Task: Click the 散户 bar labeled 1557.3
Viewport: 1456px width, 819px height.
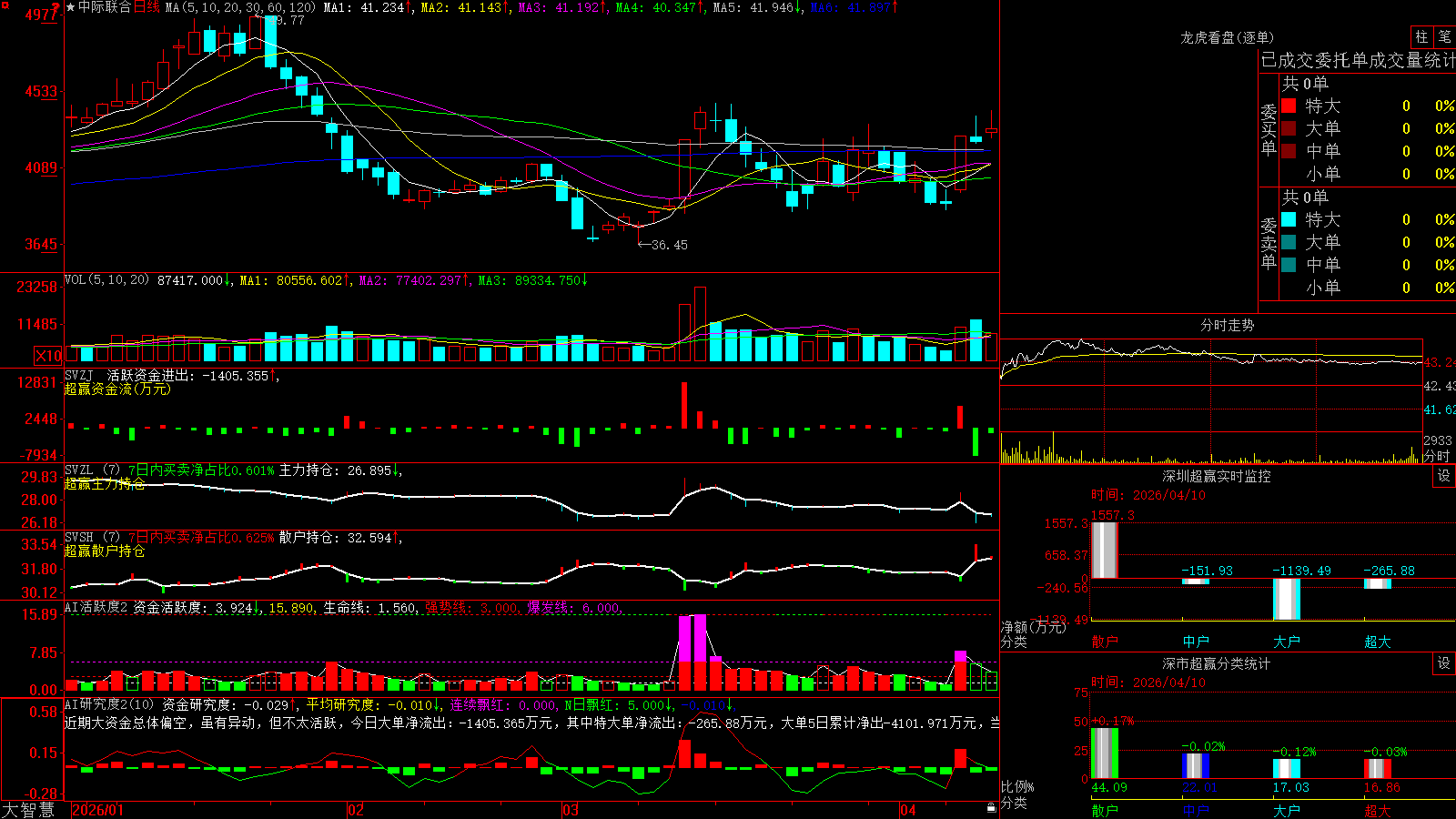Action: pyautogui.click(x=1105, y=550)
